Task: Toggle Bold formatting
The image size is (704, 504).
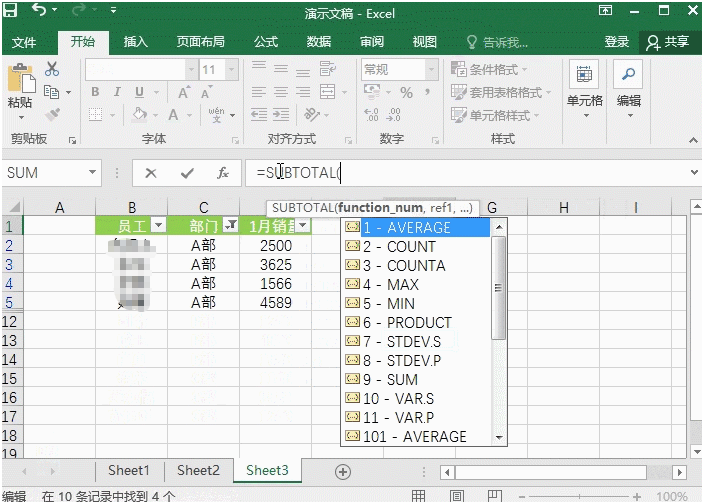Action: pyautogui.click(x=95, y=92)
